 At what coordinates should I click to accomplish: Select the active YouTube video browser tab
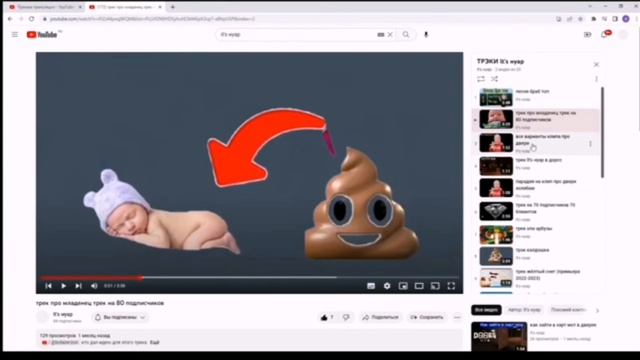(x=126, y=7)
